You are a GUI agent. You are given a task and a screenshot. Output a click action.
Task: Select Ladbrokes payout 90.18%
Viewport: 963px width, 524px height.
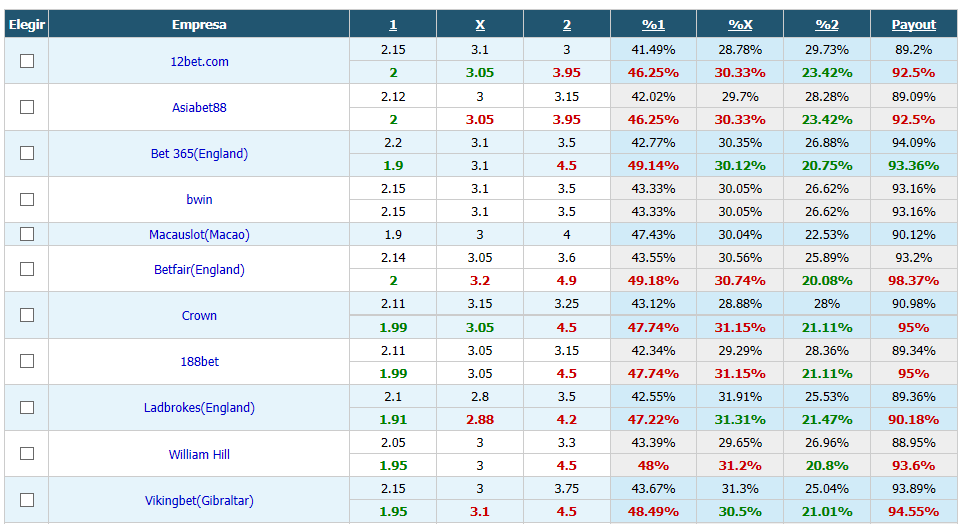[914, 420]
